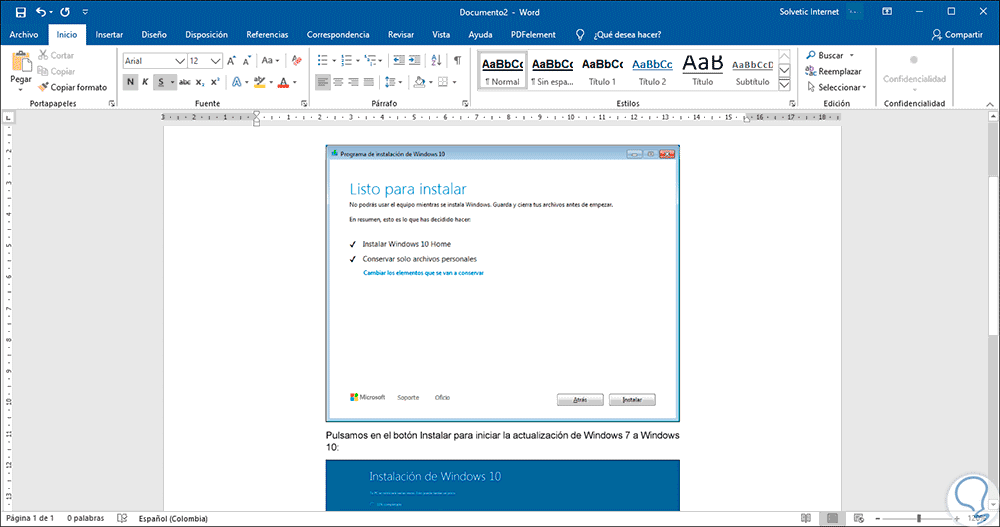The height and width of the screenshot is (527, 1000).
Task: Toggle strikethrough (abc) formatting
Action: click(184, 82)
